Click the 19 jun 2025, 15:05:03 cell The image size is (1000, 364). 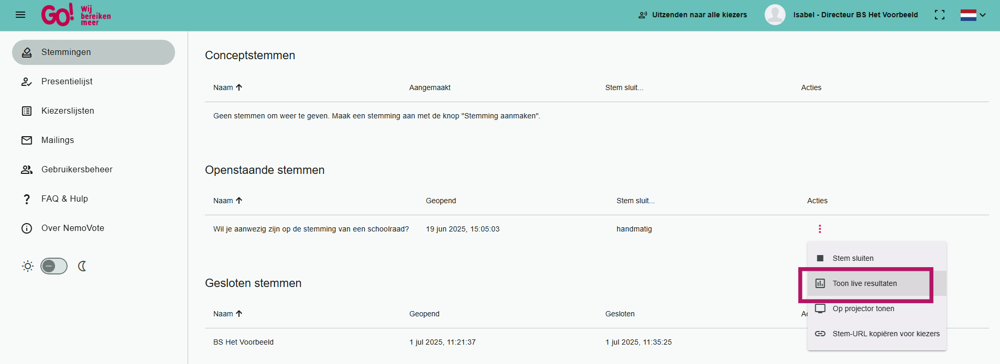click(x=462, y=229)
